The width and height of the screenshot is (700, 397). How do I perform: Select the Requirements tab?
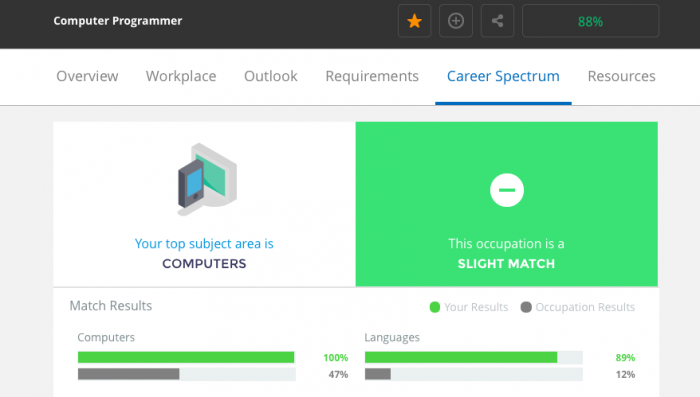tap(372, 76)
